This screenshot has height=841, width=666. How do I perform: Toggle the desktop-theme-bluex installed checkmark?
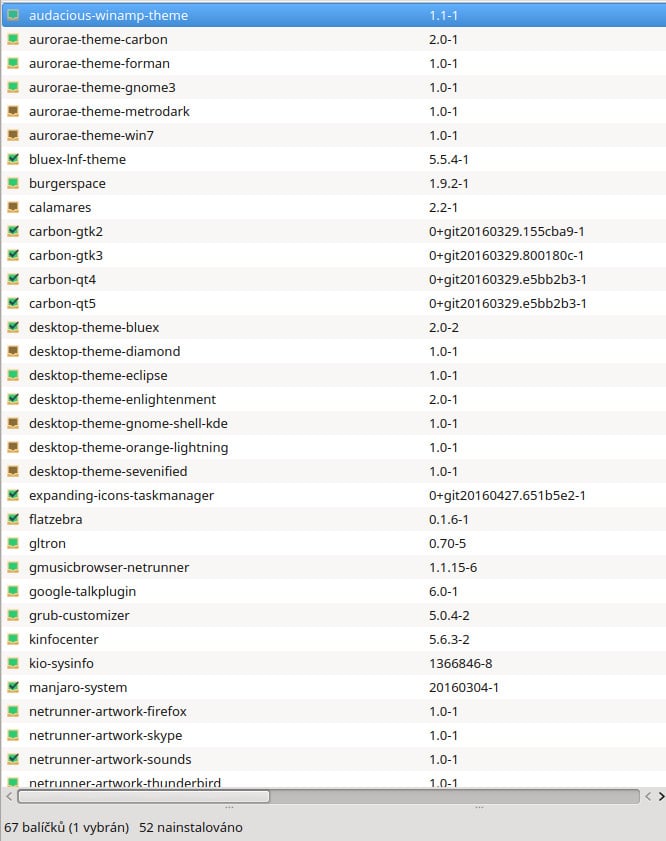(x=13, y=327)
